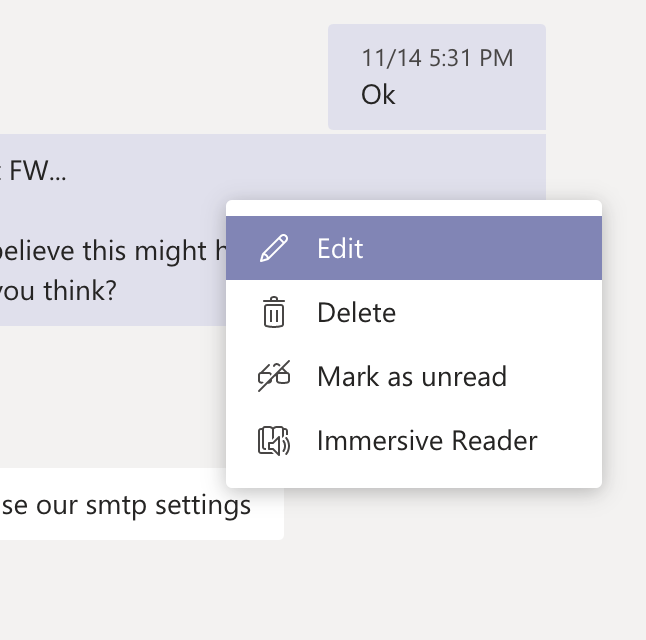Click the 11/14 5:31 PM timestamp
Viewport: 646px width, 640px height.
click(x=437, y=58)
